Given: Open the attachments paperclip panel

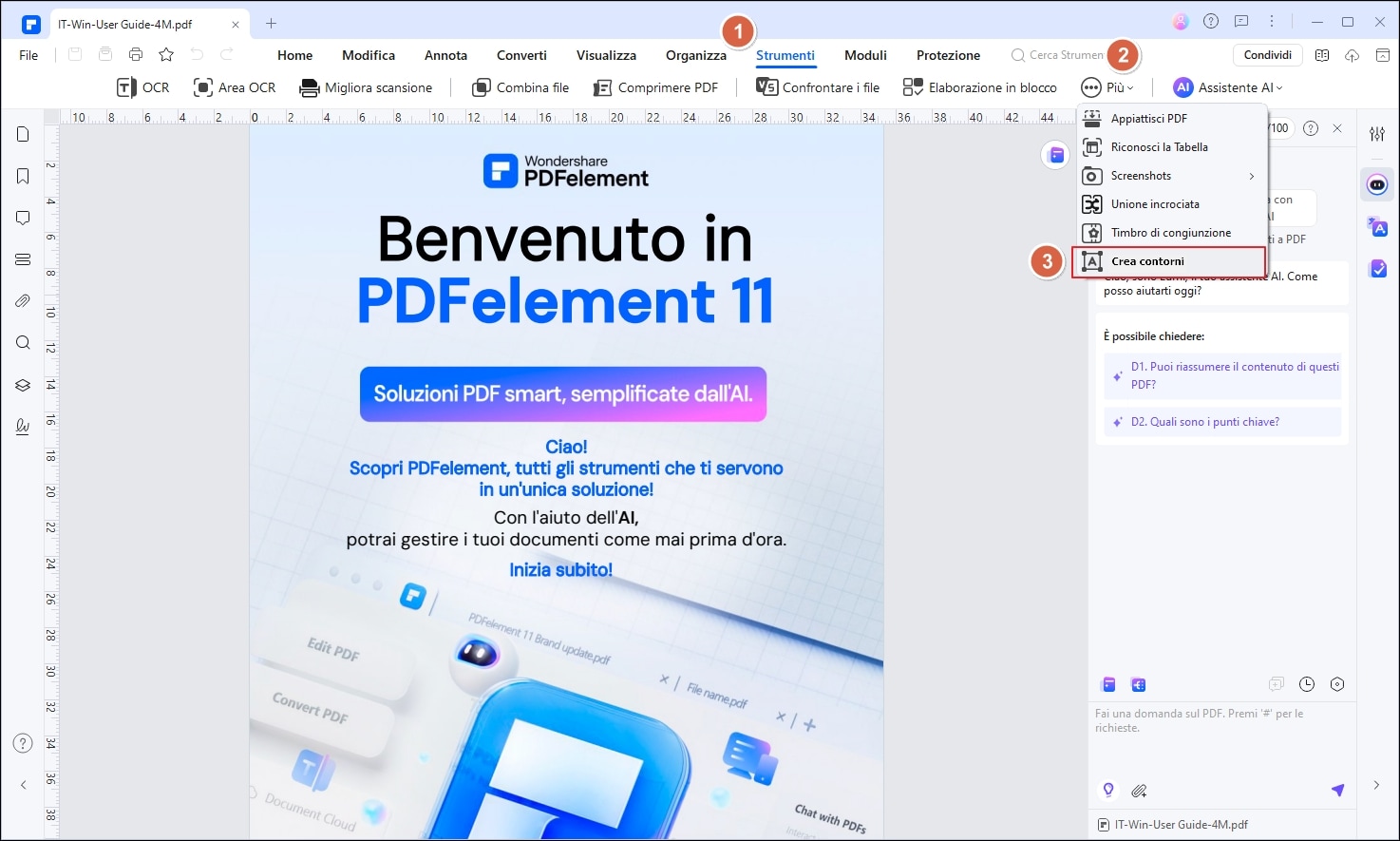Looking at the screenshot, I should pos(23,301).
